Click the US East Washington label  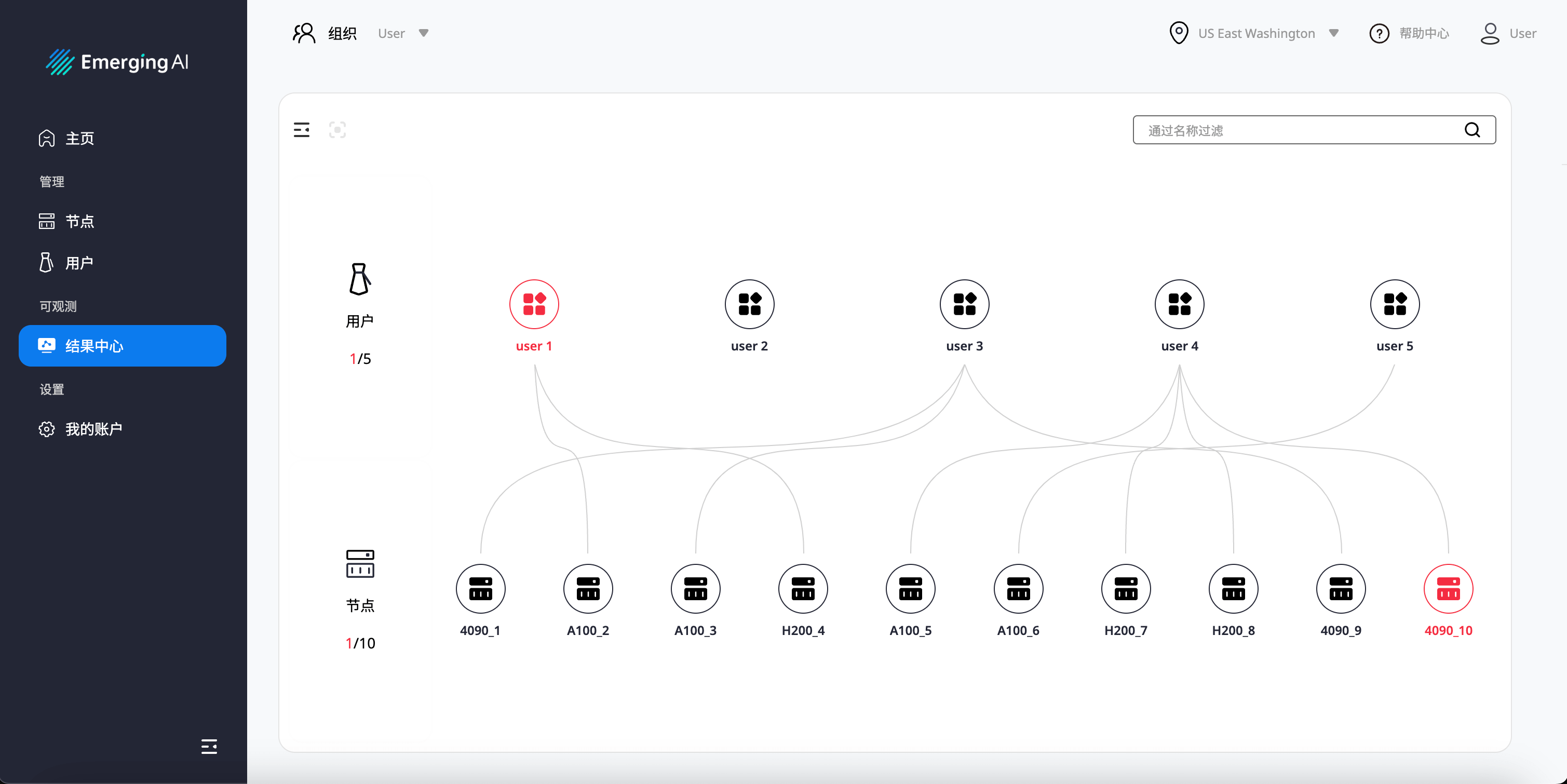tap(1256, 33)
